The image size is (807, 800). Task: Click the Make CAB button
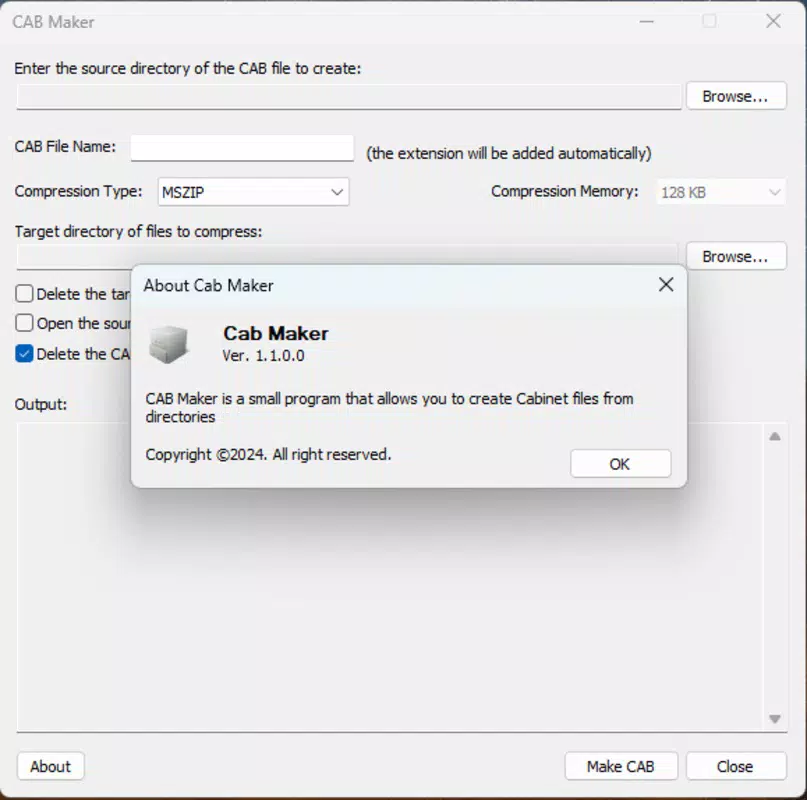621,767
